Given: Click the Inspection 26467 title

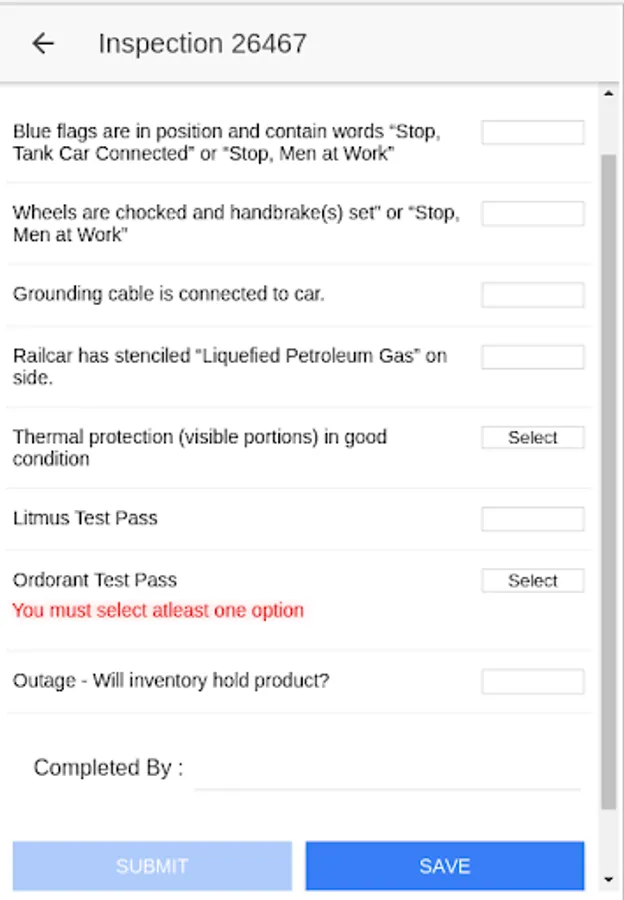Looking at the screenshot, I should pyautogui.click(x=202, y=44).
